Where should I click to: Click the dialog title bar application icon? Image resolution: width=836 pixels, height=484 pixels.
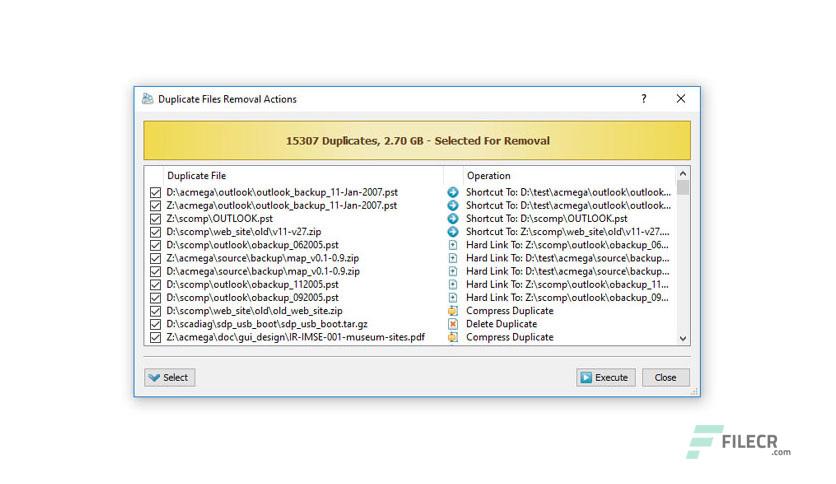point(148,99)
